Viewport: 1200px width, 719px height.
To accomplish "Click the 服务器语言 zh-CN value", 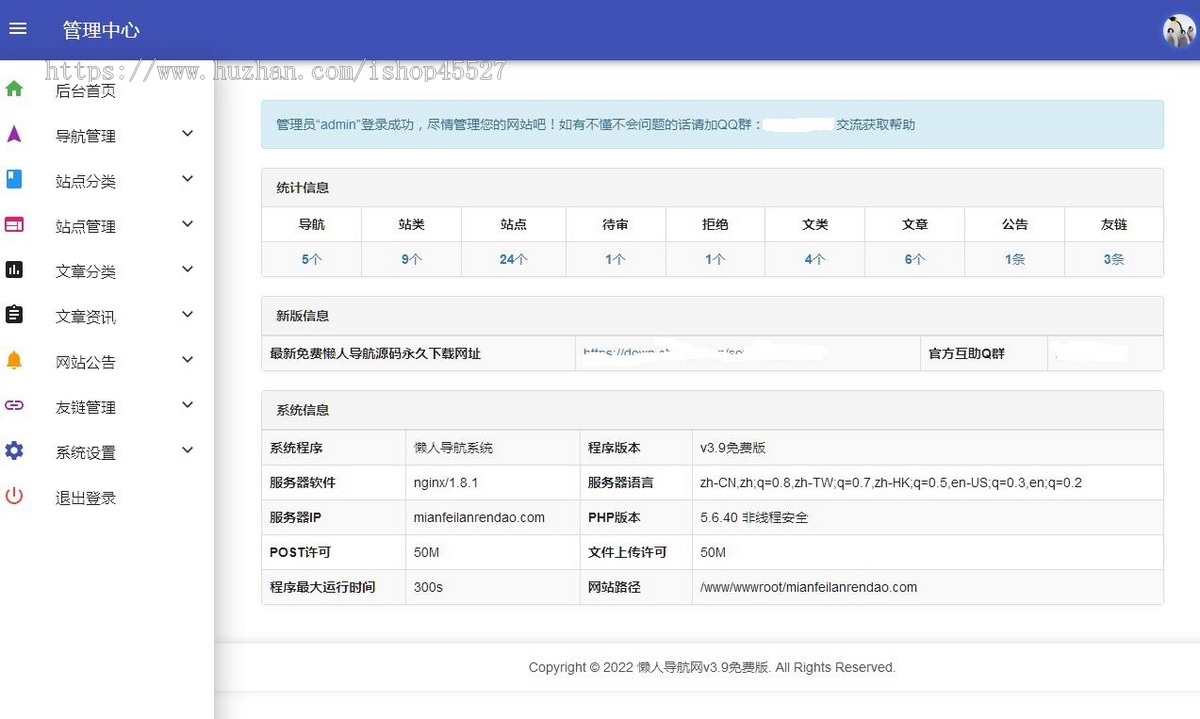I will (x=891, y=483).
